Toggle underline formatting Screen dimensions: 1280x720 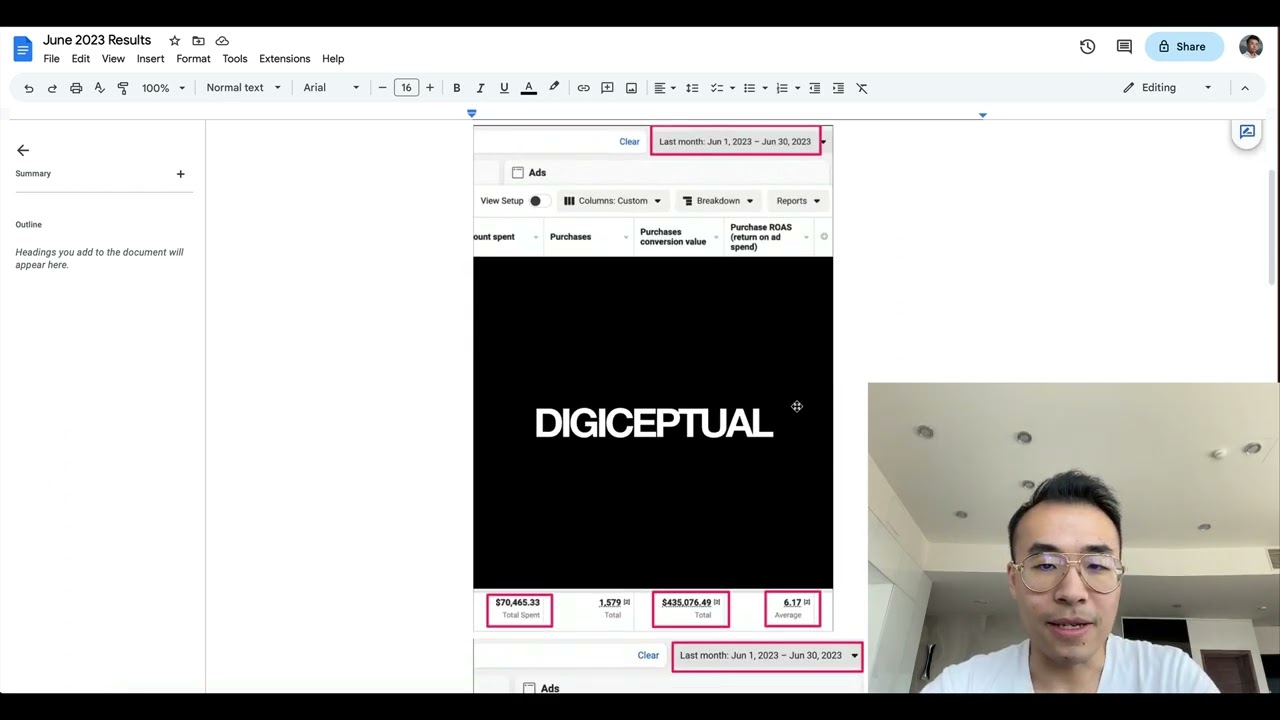[x=504, y=88]
